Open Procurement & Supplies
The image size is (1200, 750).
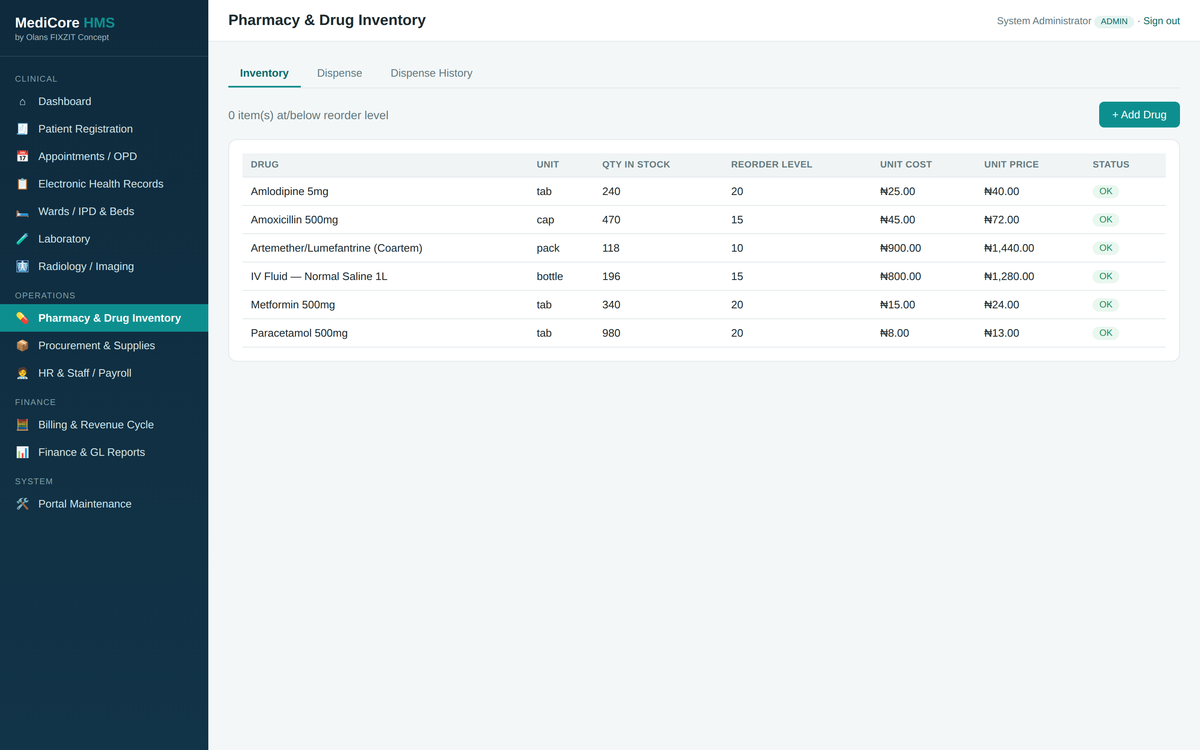click(x=104, y=345)
